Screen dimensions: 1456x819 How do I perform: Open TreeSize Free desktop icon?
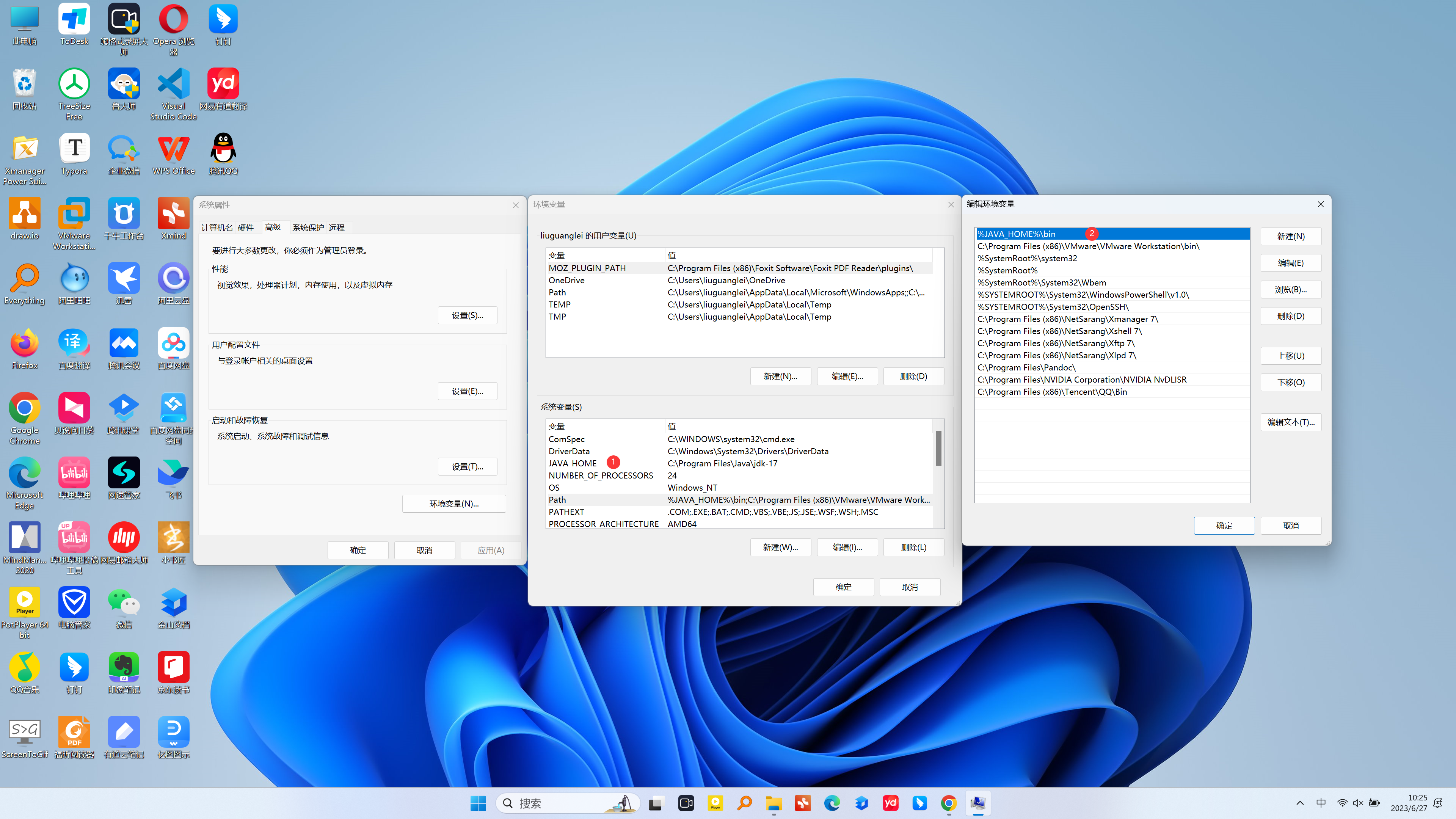point(74,94)
